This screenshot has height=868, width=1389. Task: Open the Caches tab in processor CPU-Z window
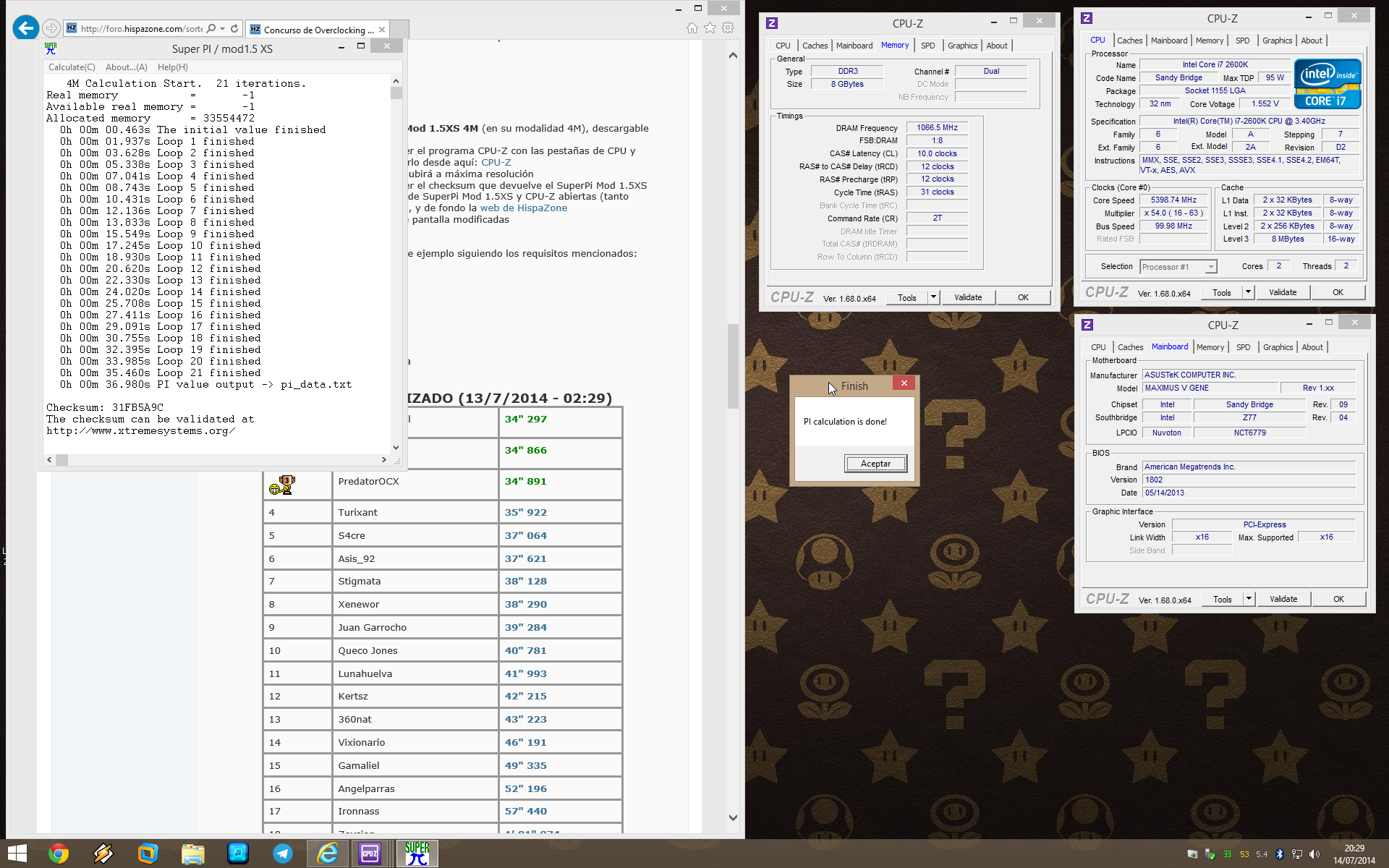[1129, 41]
